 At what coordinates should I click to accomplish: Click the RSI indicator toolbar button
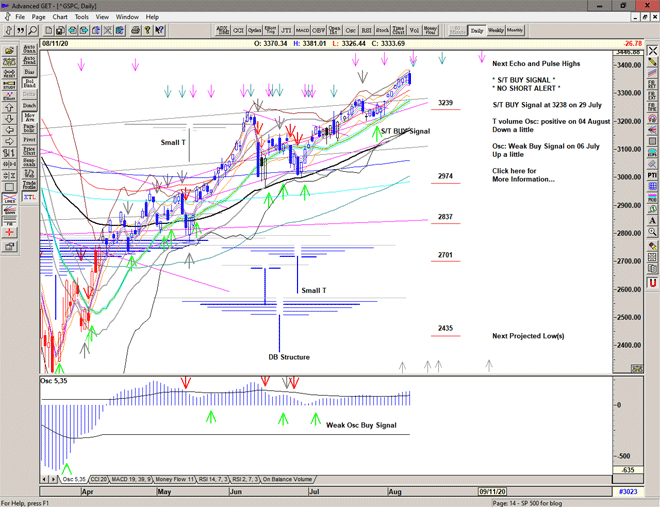[365, 31]
